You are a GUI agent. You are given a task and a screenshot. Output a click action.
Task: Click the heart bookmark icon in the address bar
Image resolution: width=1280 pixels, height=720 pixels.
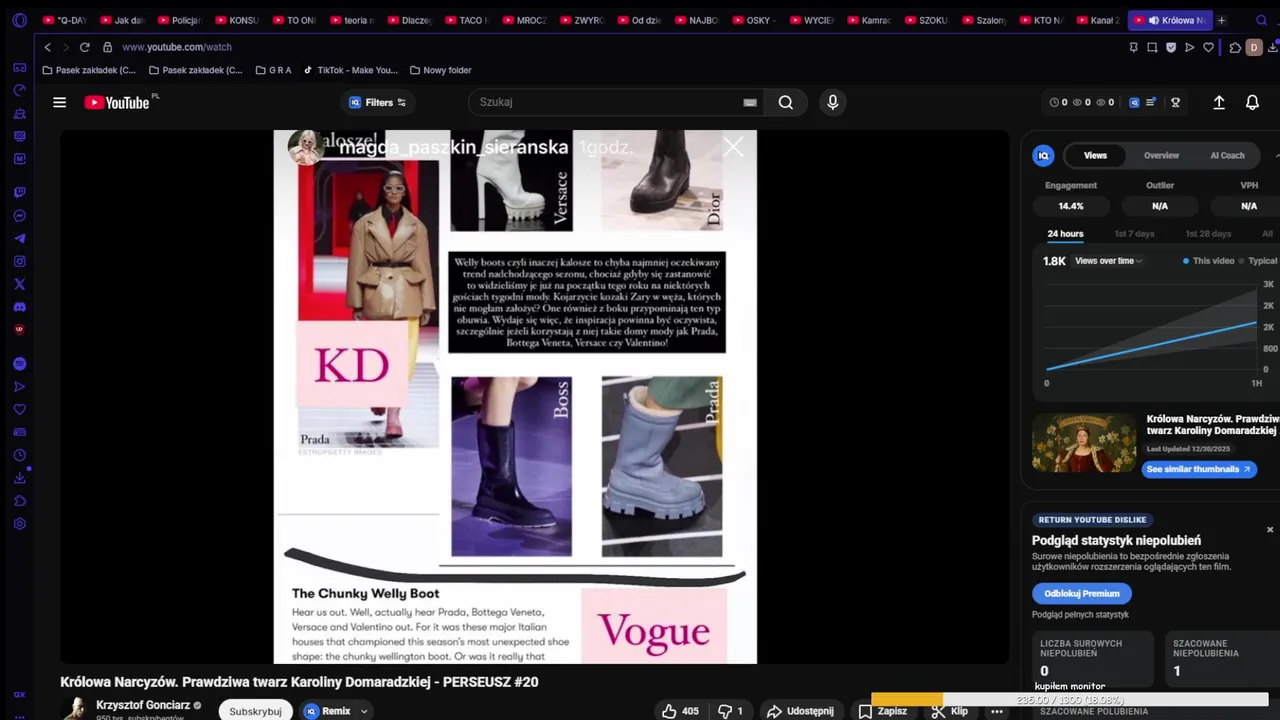pyautogui.click(x=1208, y=47)
